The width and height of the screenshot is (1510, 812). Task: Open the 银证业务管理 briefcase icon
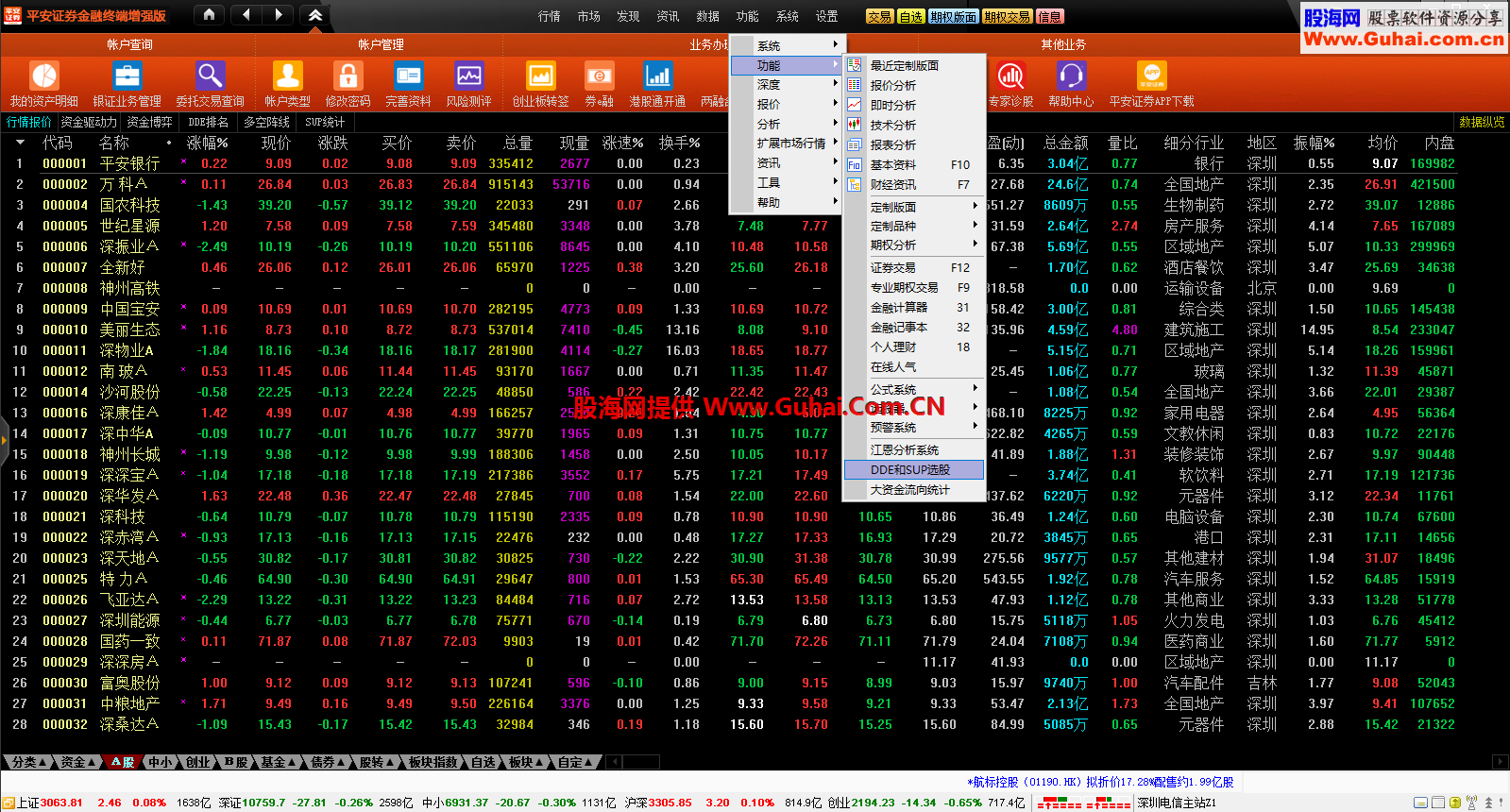pos(127,76)
